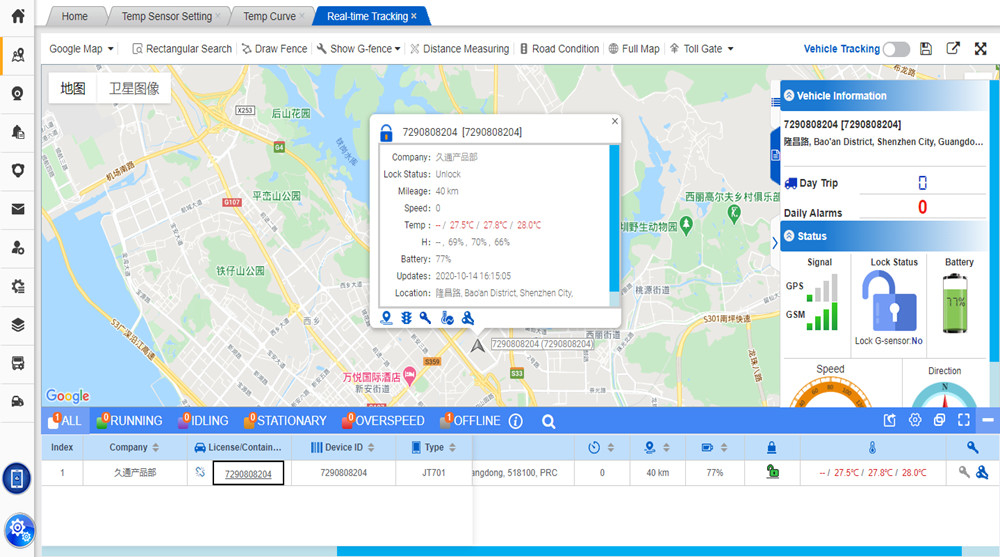The width and height of the screenshot is (1000, 557).
Task: Click the horizontal scrollbar at bottom
Action: click(649, 551)
